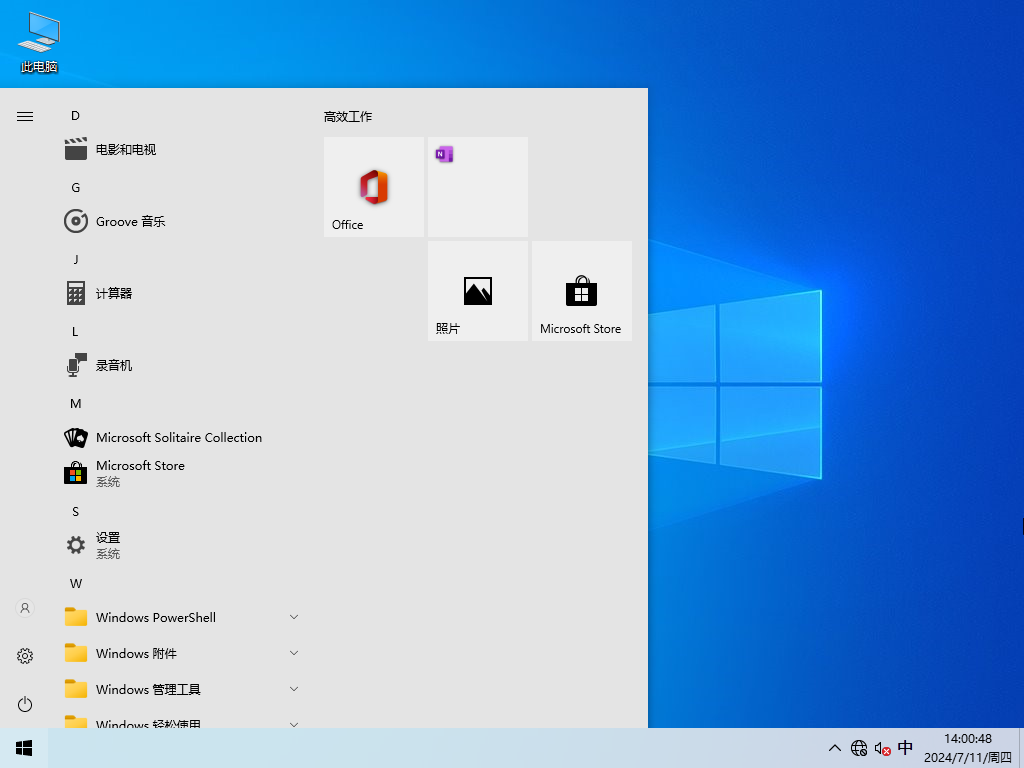Launch Microsoft Store from its tile
The width and height of the screenshot is (1024, 768).
(x=581, y=290)
